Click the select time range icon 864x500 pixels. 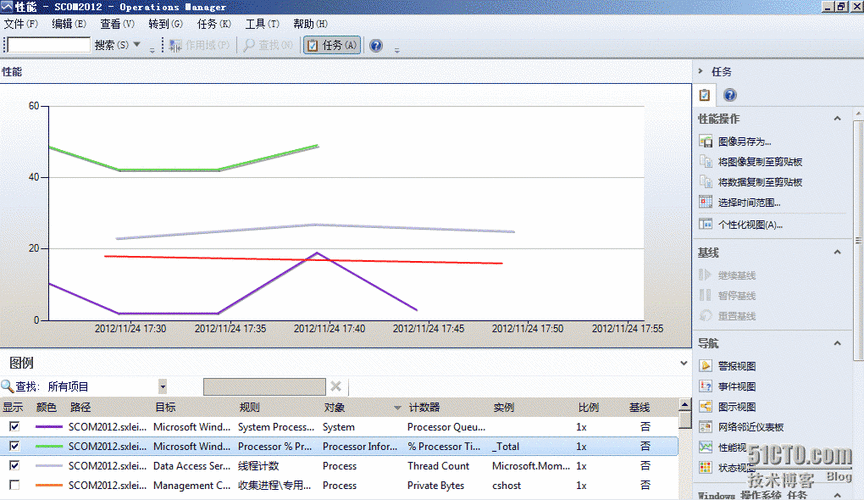pos(706,202)
